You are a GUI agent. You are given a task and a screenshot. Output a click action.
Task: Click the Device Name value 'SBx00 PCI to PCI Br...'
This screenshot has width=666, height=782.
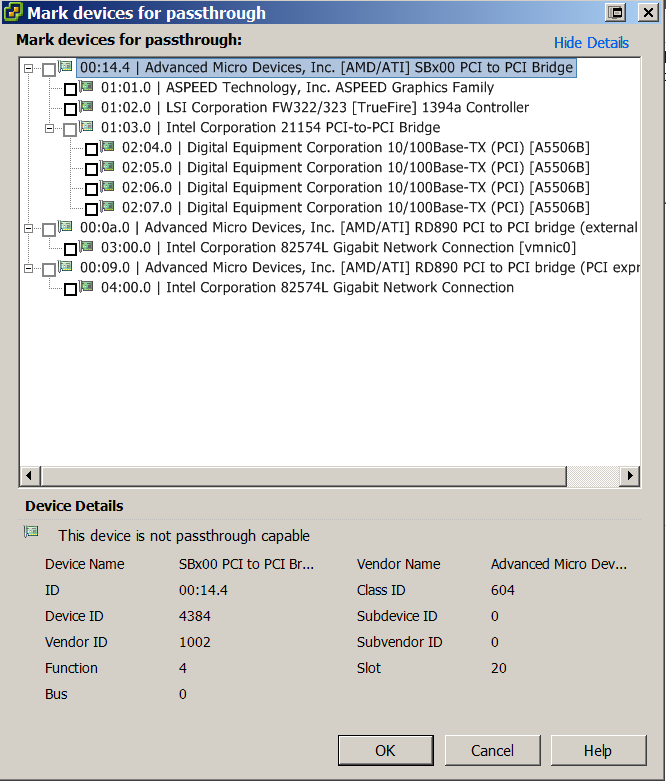pyautogui.click(x=246, y=564)
